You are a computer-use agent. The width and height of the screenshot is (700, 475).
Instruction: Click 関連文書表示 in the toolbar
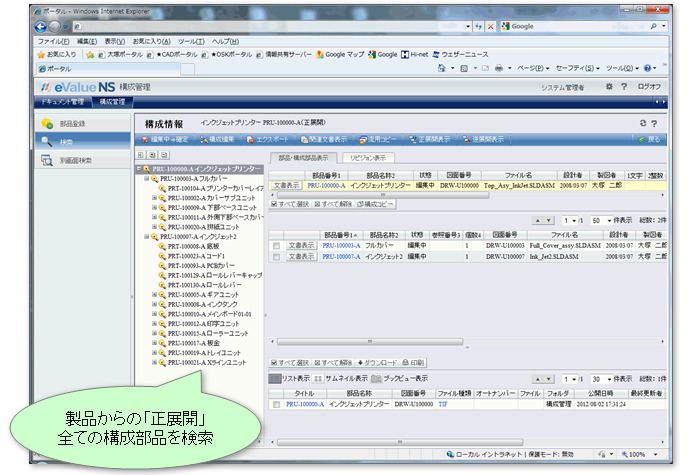(x=324, y=140)
